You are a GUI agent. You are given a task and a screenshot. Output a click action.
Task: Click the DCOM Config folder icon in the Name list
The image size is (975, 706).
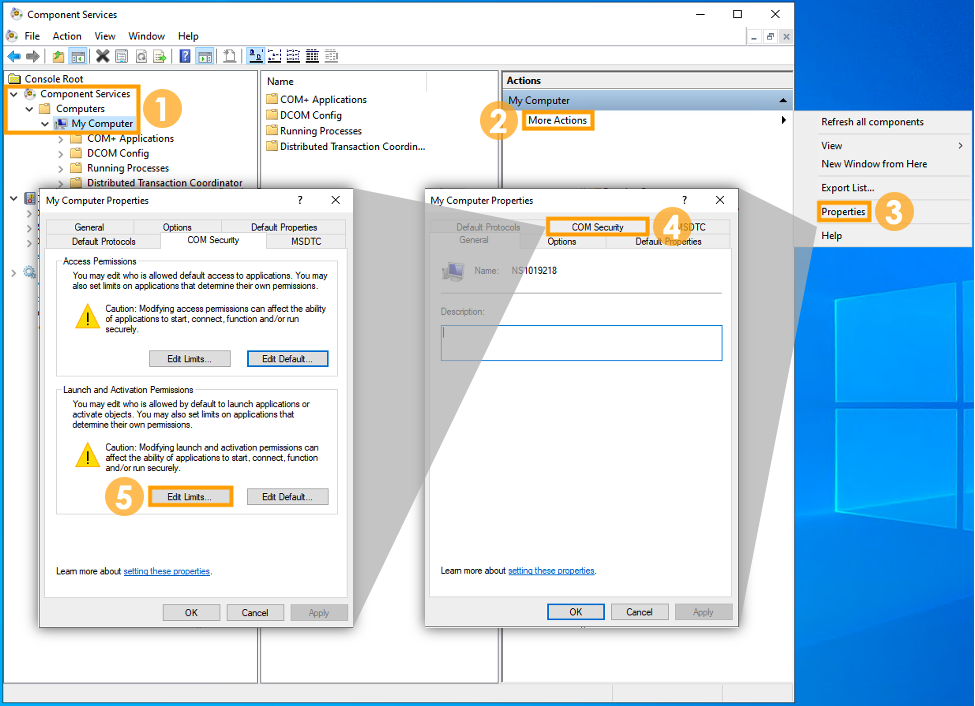[x=272, y=115]
